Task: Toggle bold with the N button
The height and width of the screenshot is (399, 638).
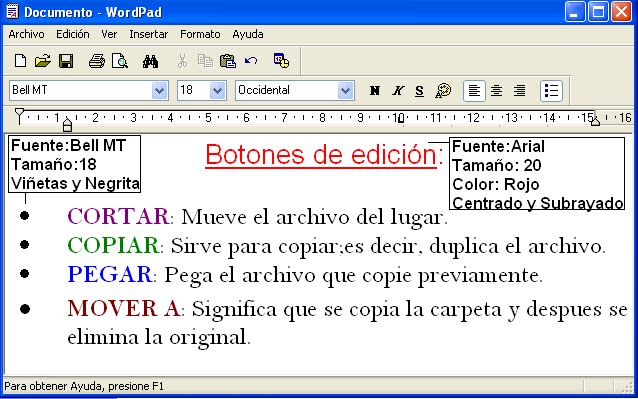Action: click(375, 90)
